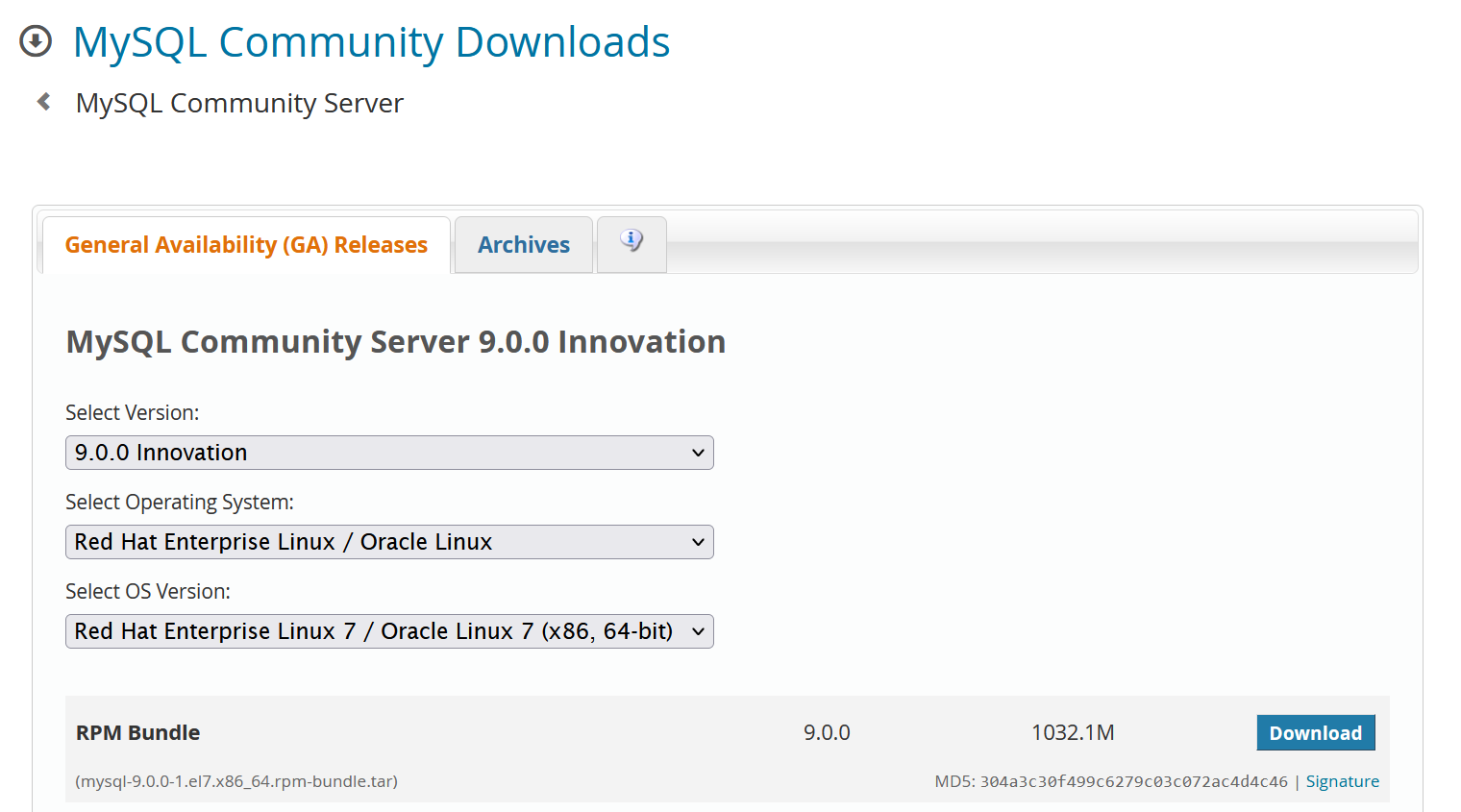Expand the Select Version dropdown
The height and width of the screenshot is (812, 1461).
[x=389, y=453]
